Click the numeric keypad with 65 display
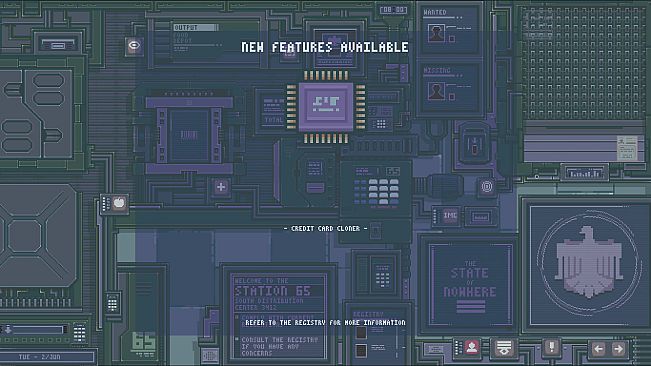The width and height of the screenshot is (651, 366). [x=376, y=188]
